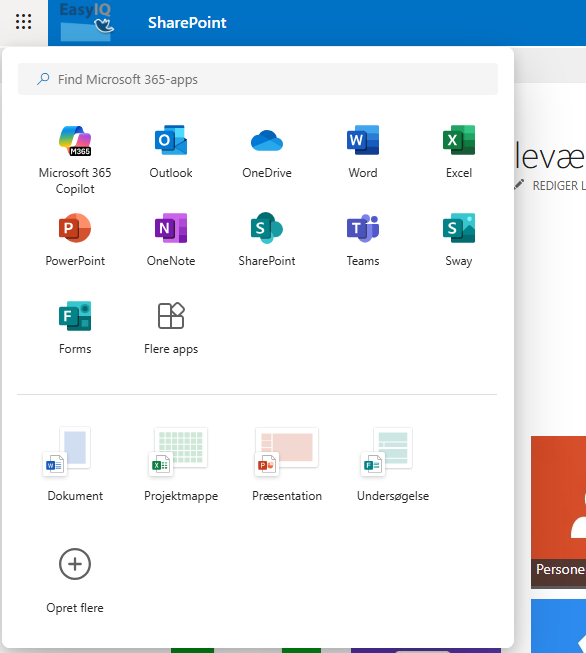Open the Microsoft 365 Copilot app
The width and height of the screenshot is (586, 653).
pyautogui.click(x=75, y=160)
